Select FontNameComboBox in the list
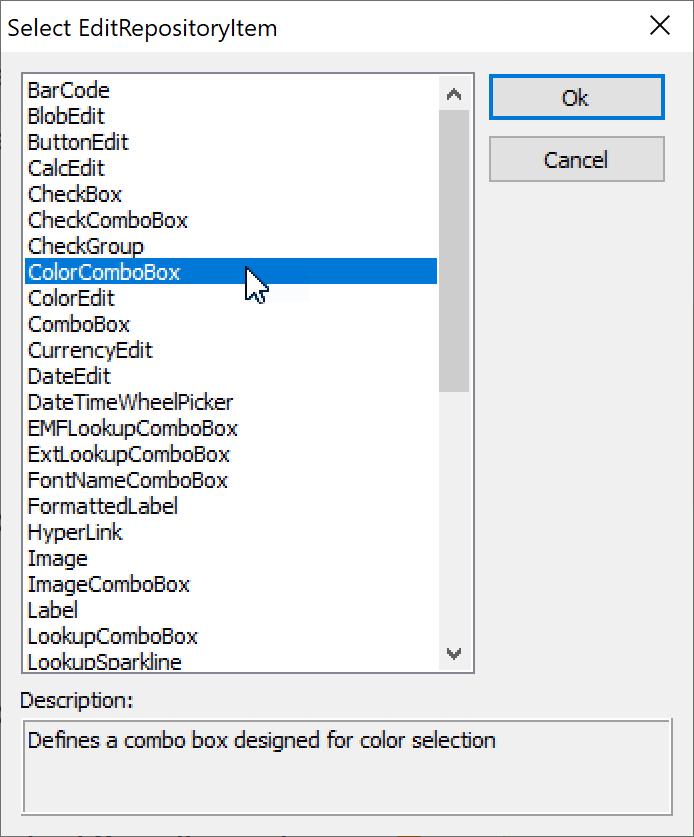This screenshot has width=694, height=837. (x=128, y=481)
